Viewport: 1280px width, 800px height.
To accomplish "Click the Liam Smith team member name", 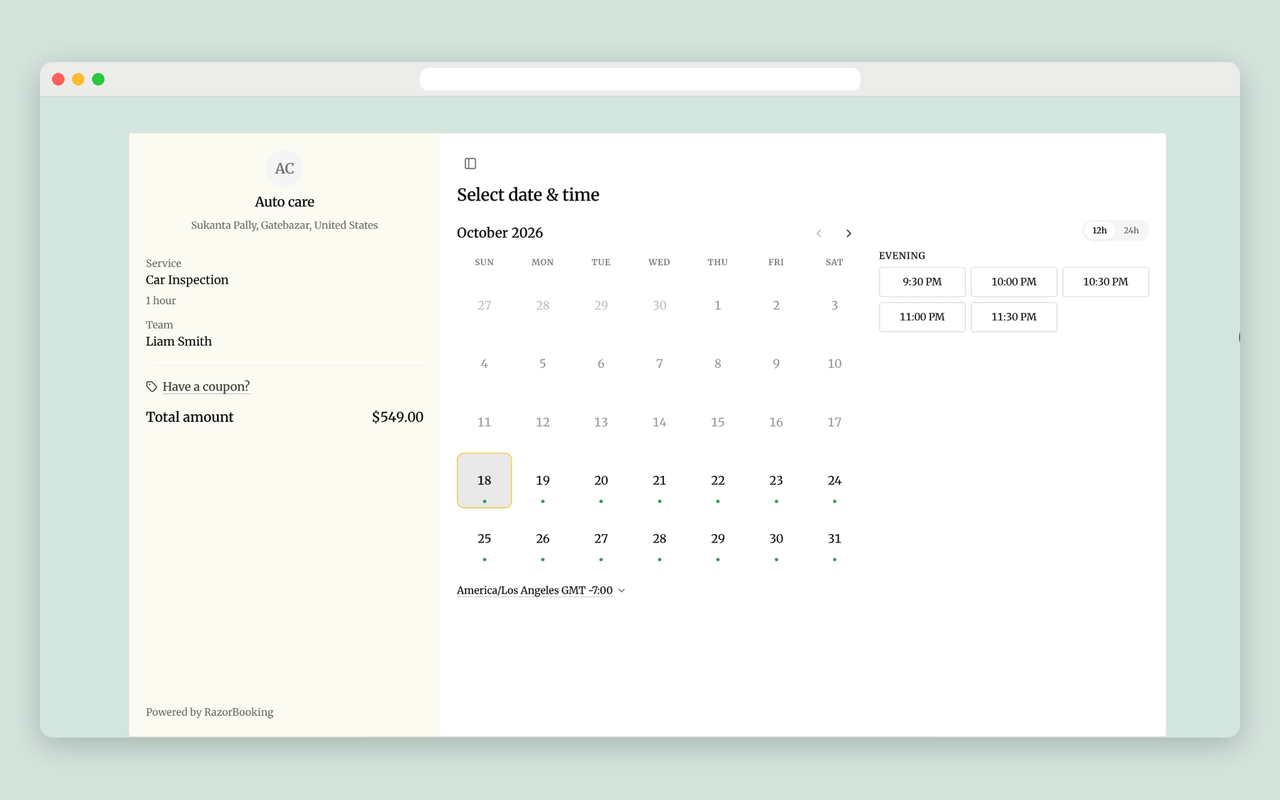I will pos(179,341).
